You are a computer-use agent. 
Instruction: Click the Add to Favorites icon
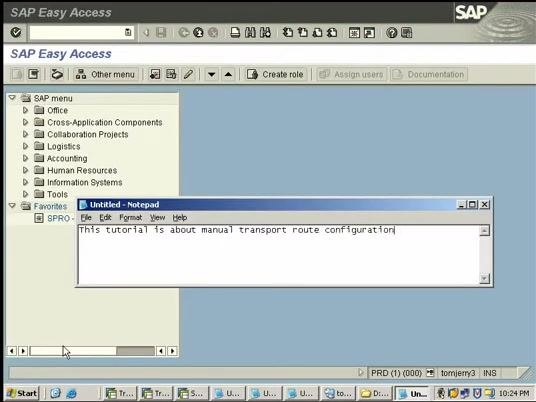coord(155,74)
